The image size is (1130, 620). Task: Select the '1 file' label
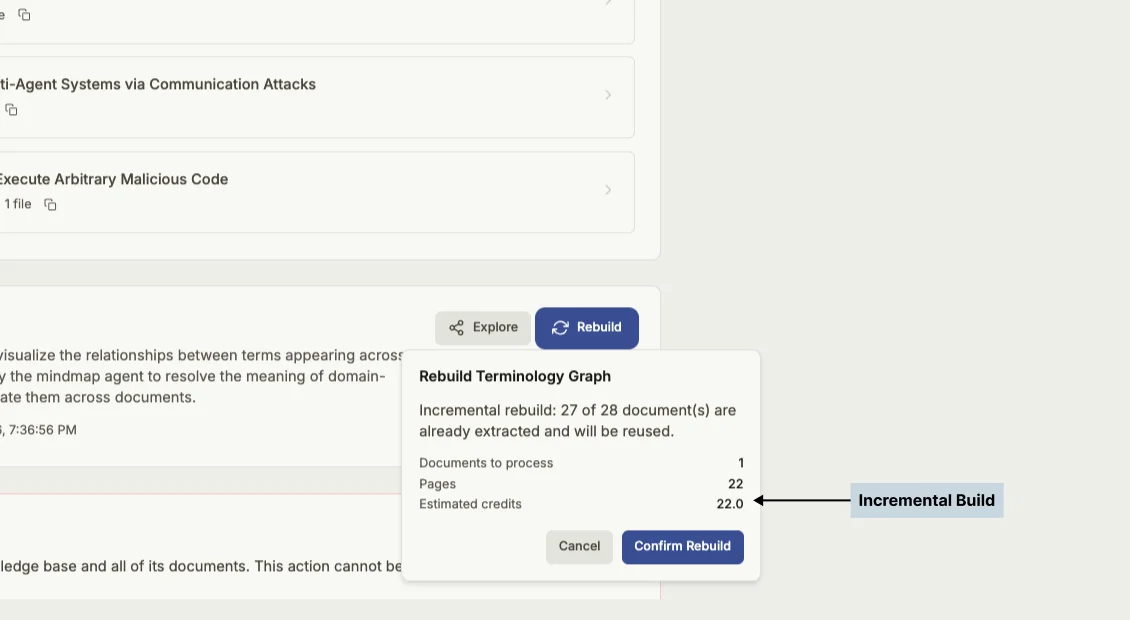pos(18,204)
